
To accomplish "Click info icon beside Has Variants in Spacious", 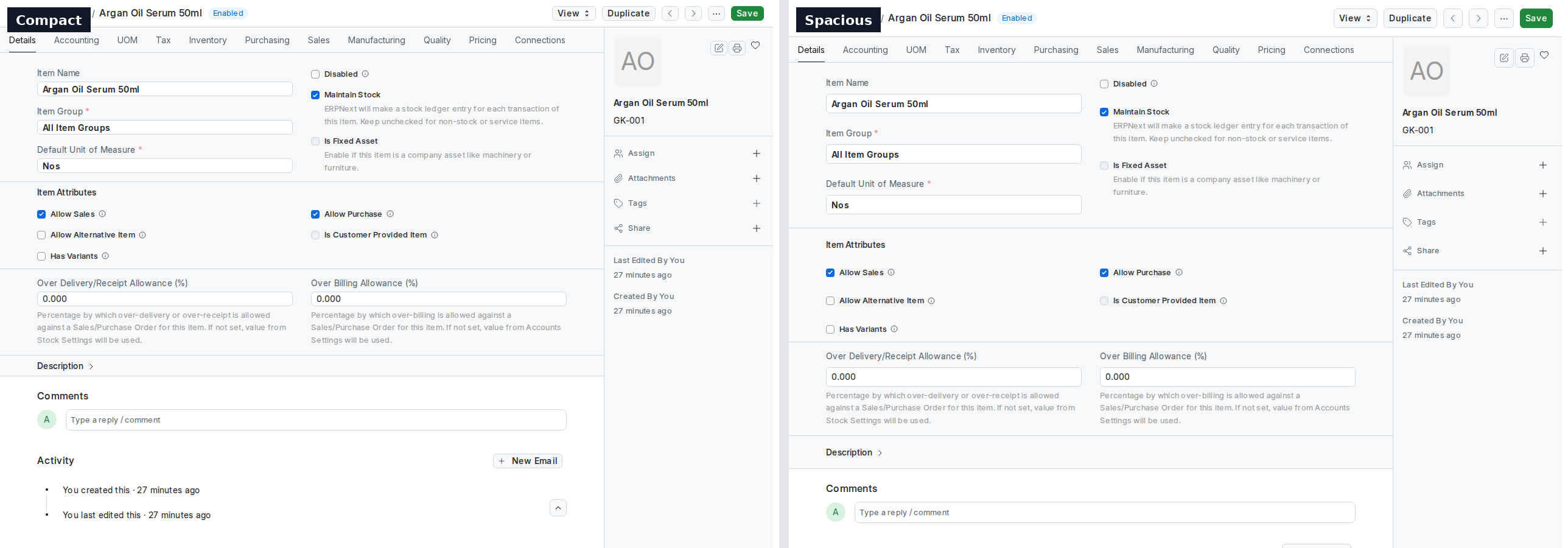I will pyautogui.click(x=894, y=329).
